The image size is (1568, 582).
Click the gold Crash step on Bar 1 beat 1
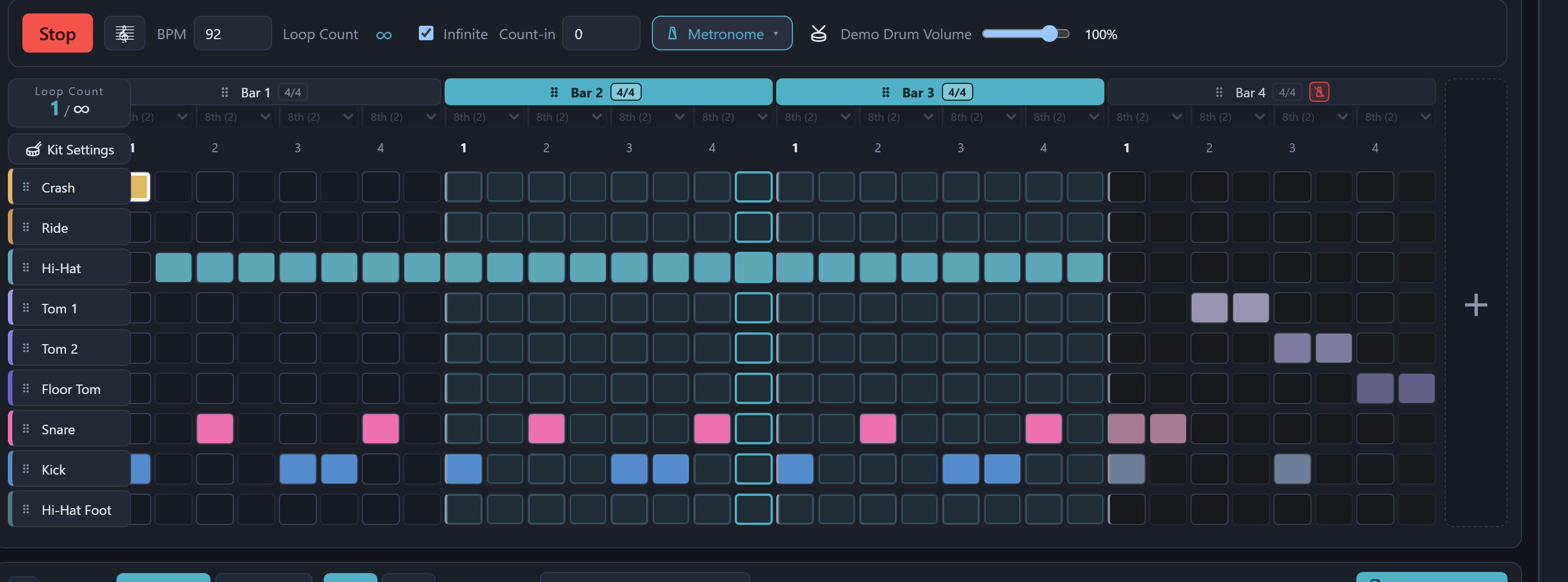point(140,187)
